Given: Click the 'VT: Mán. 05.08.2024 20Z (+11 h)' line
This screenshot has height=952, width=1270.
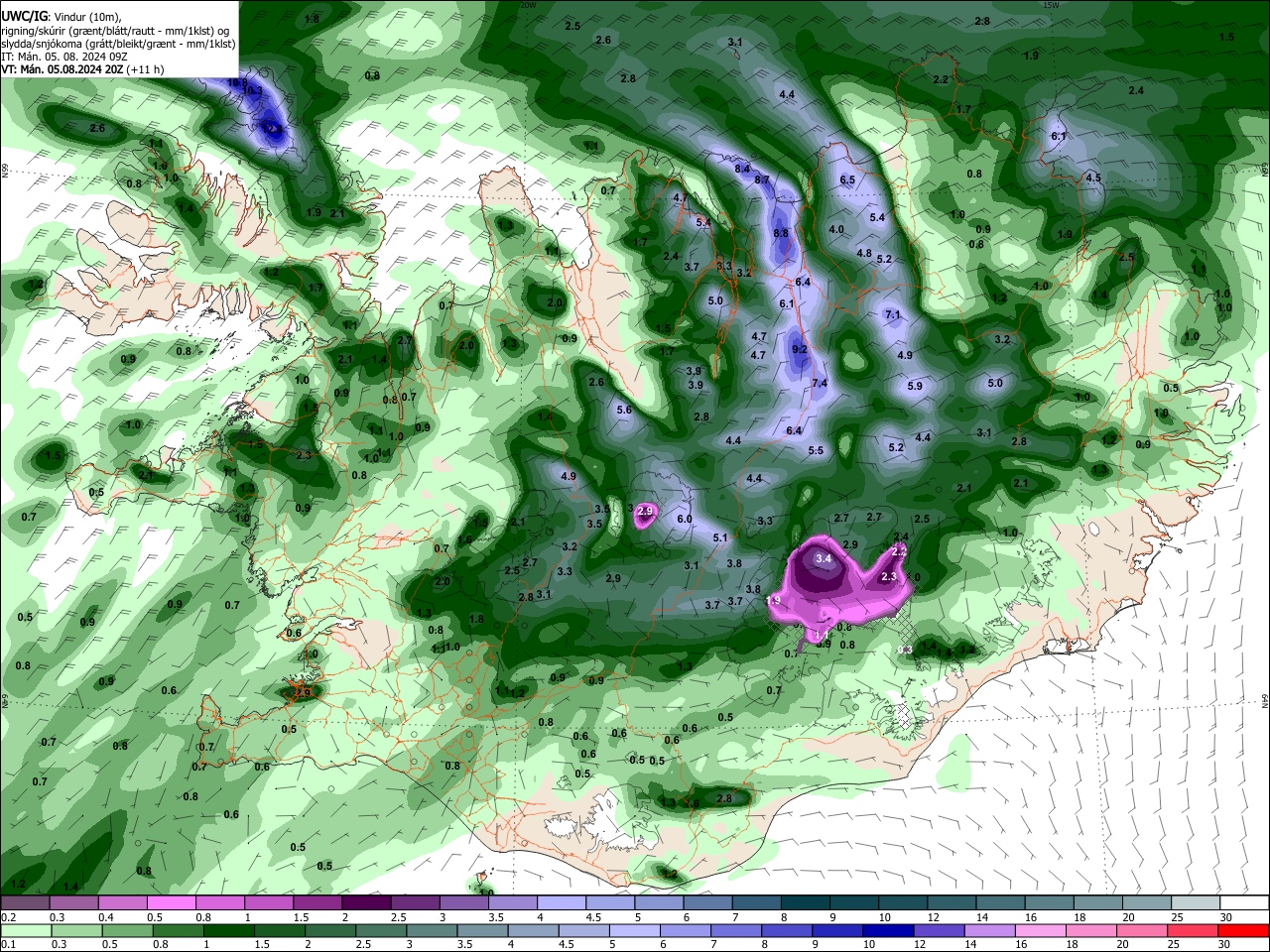Looking at the screenshot, I should pos(82,69).
